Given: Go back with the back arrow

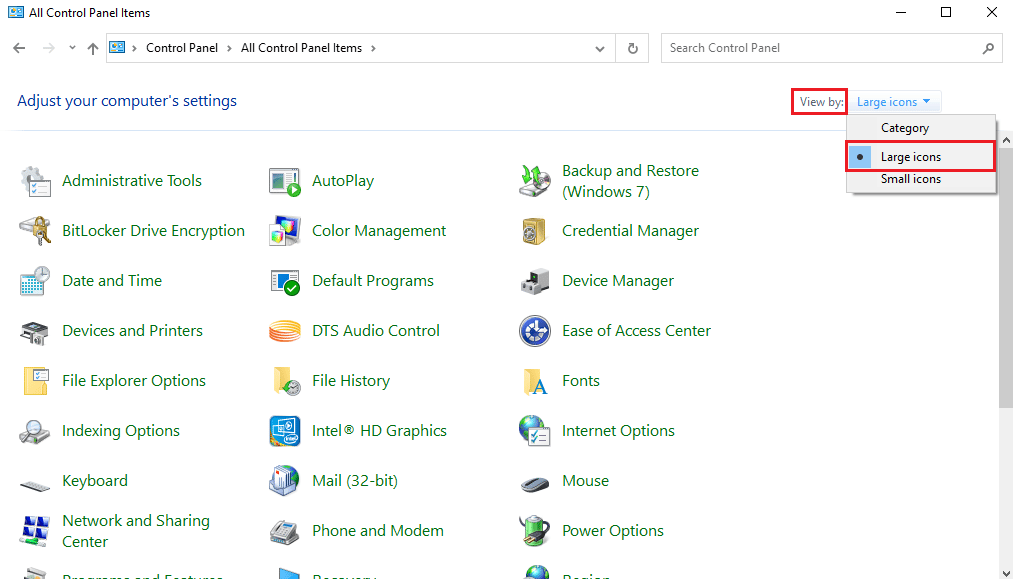Looking at the screenshot, I should click(x=19, y=48).
